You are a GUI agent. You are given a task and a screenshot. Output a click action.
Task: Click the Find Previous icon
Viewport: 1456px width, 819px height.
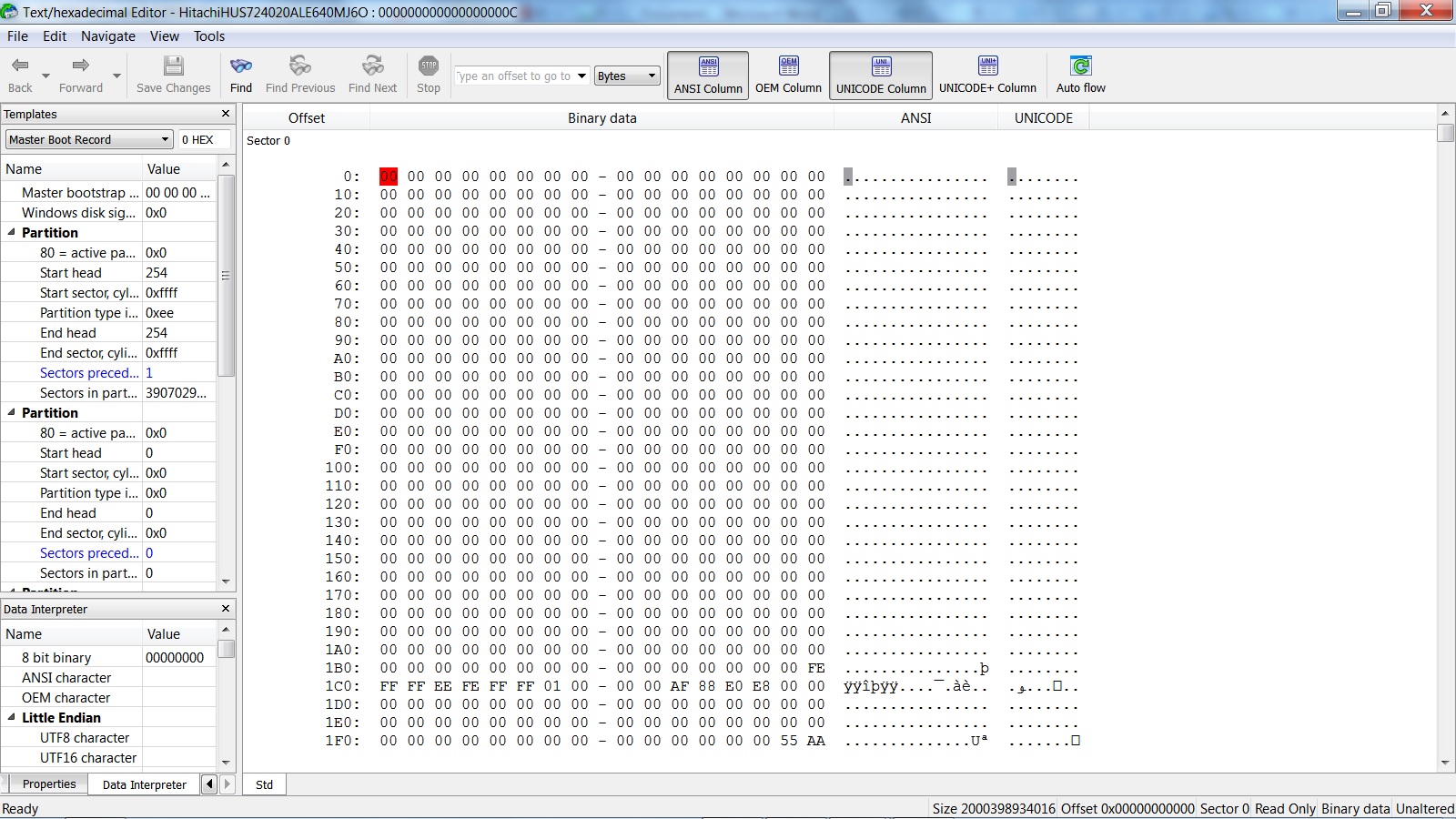tap(300, 66)
